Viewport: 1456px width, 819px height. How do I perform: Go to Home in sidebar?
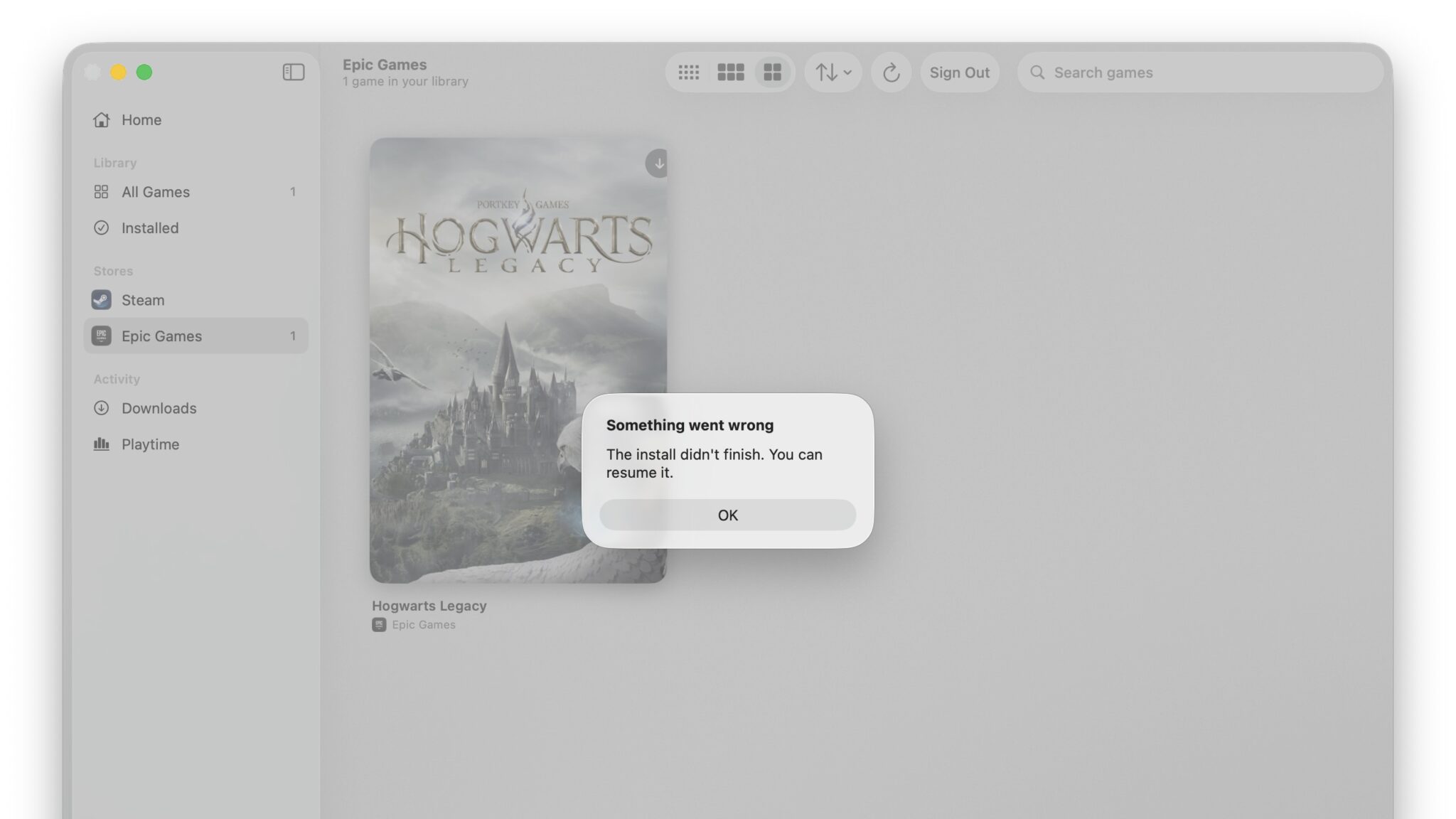coord(196,119)
